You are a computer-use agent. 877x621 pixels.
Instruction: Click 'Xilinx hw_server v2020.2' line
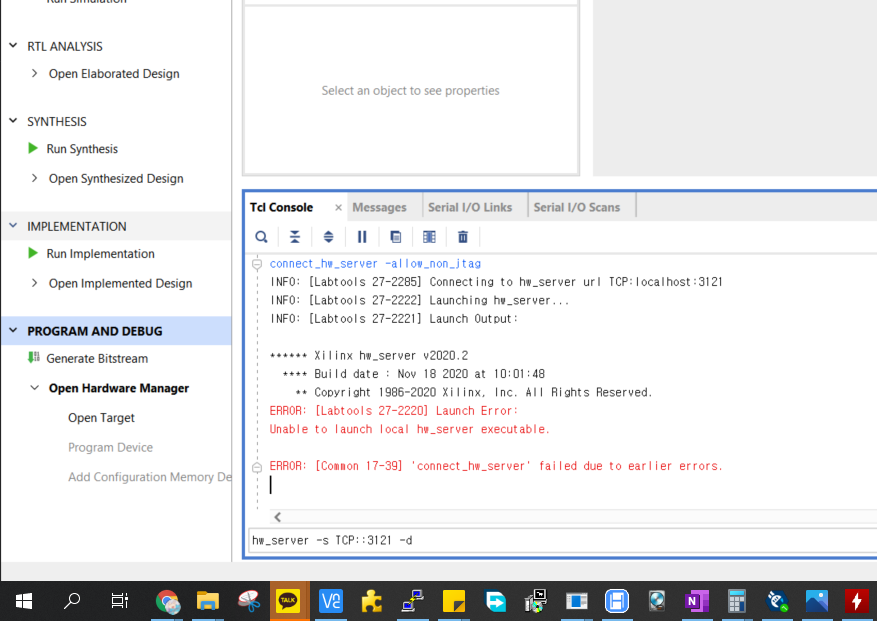pos(369,356)
